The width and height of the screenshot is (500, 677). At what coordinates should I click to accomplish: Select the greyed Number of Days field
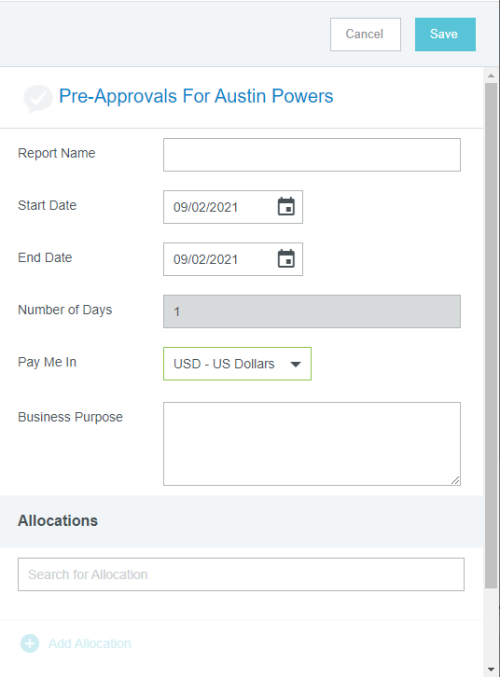pos(312,311)
